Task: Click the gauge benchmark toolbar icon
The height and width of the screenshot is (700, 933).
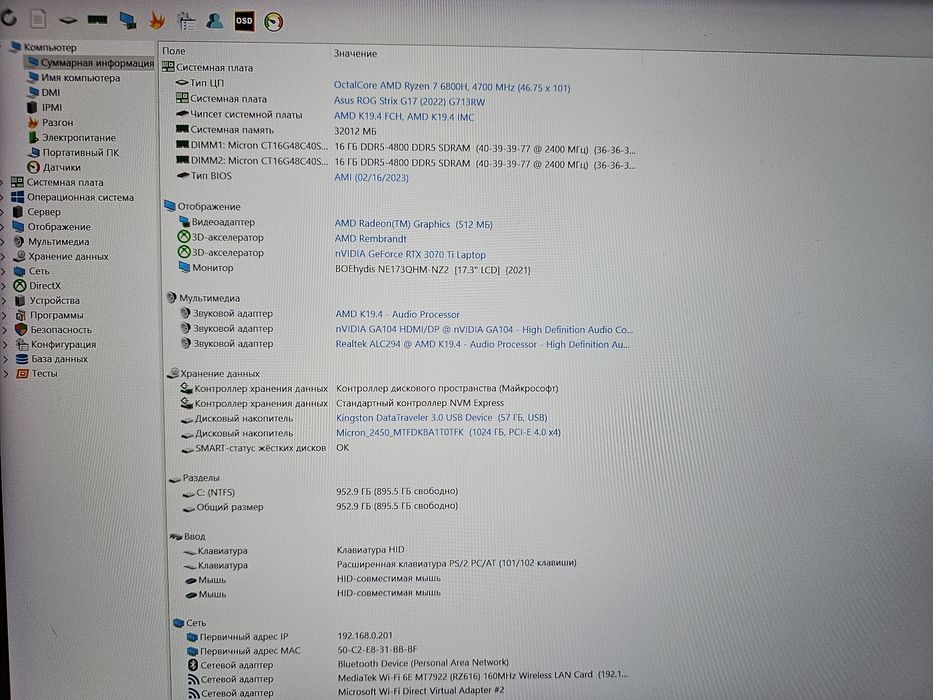Action: (x=274, y=22)
